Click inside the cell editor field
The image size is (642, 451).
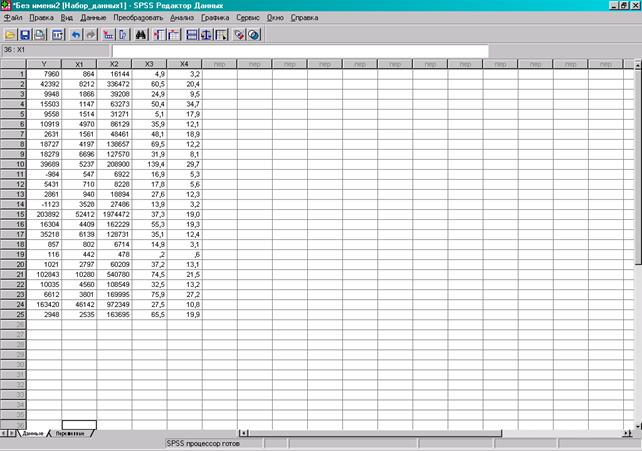[300, 51]
